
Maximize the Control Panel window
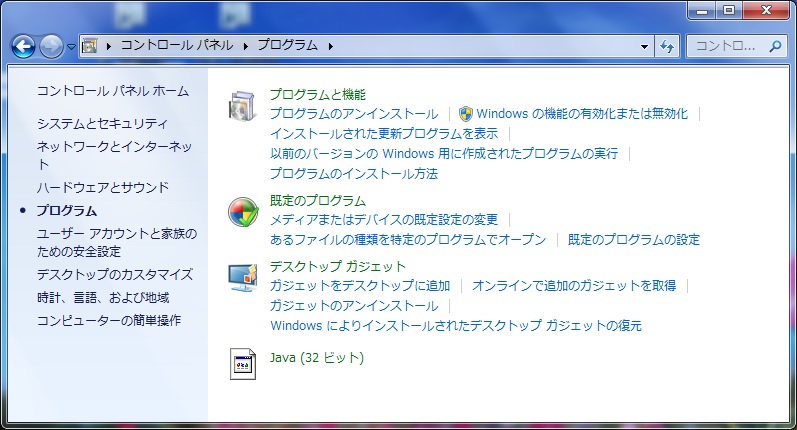pyautogui.click(x=729, y=10)
